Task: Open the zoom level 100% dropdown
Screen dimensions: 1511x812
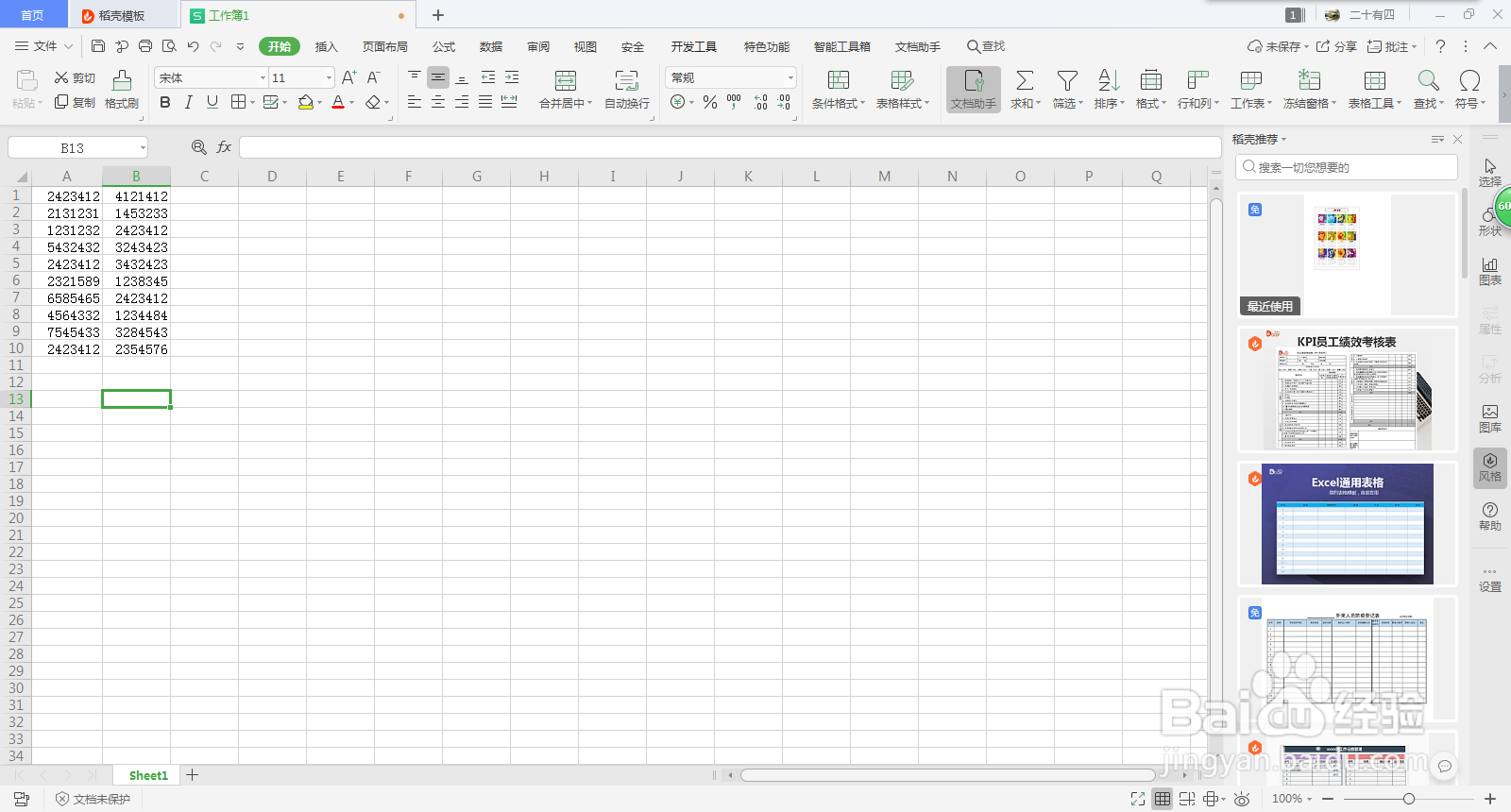Action: coord(1292,799)
